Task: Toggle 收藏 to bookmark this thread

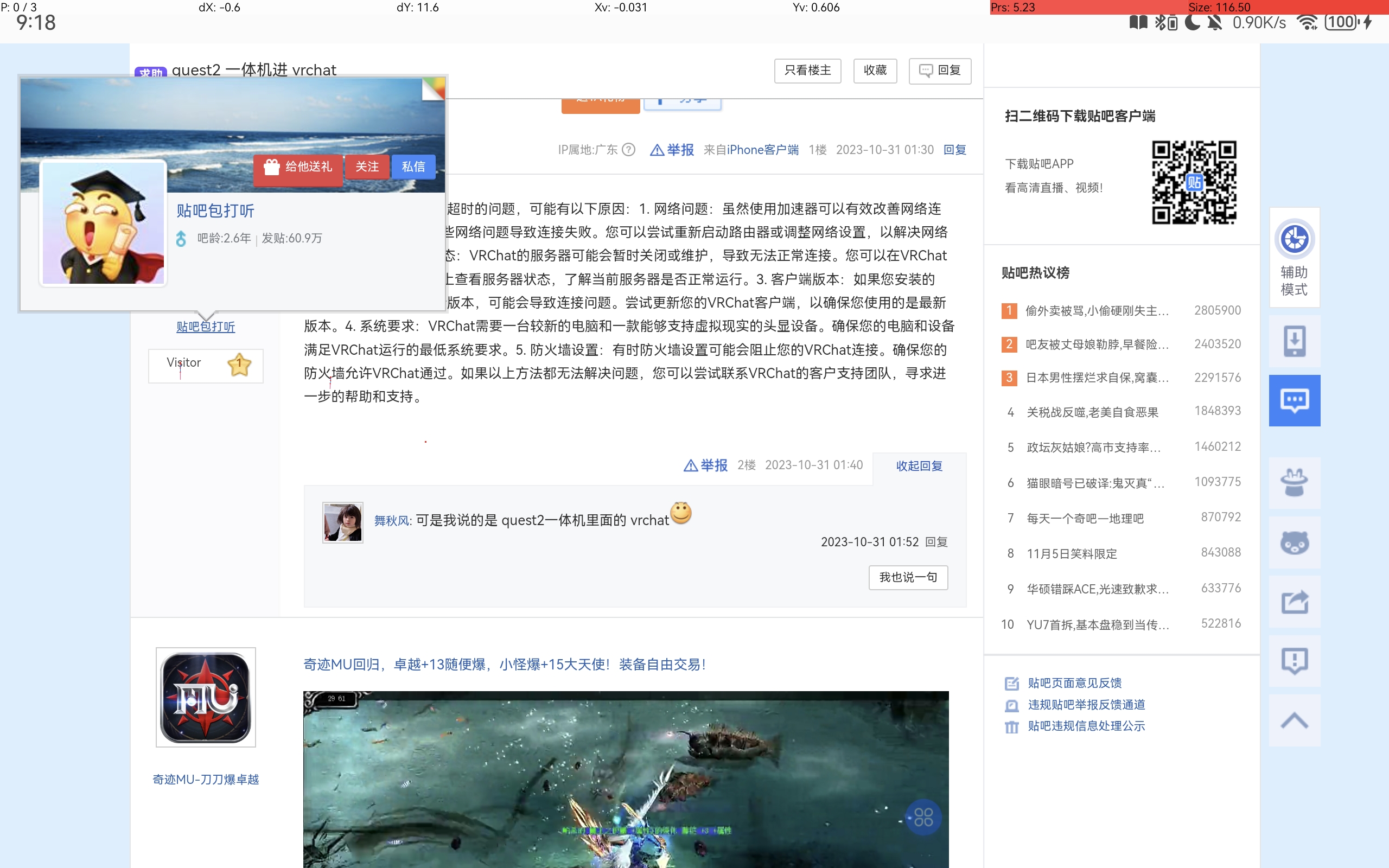Action: pos(875,71)
